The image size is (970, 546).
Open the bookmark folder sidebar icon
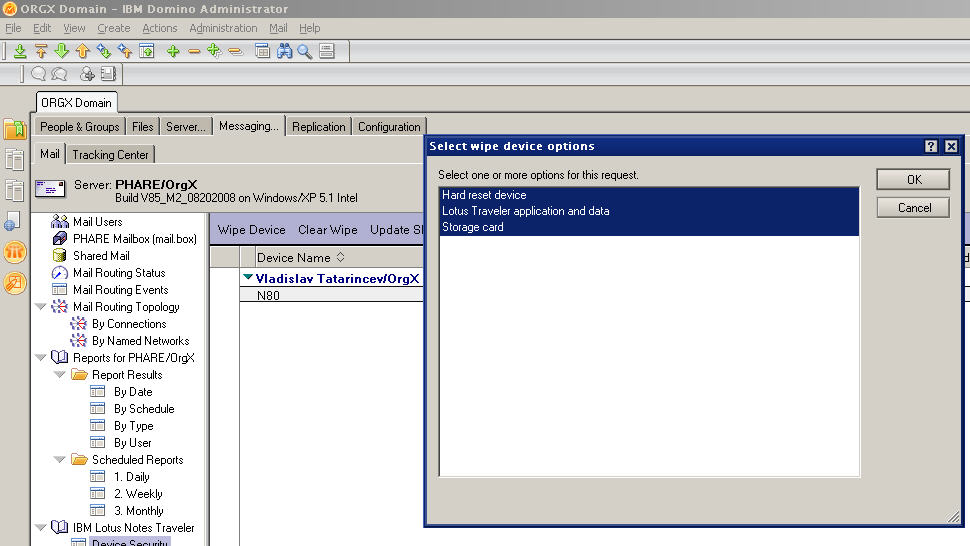[x=15, y=129]
